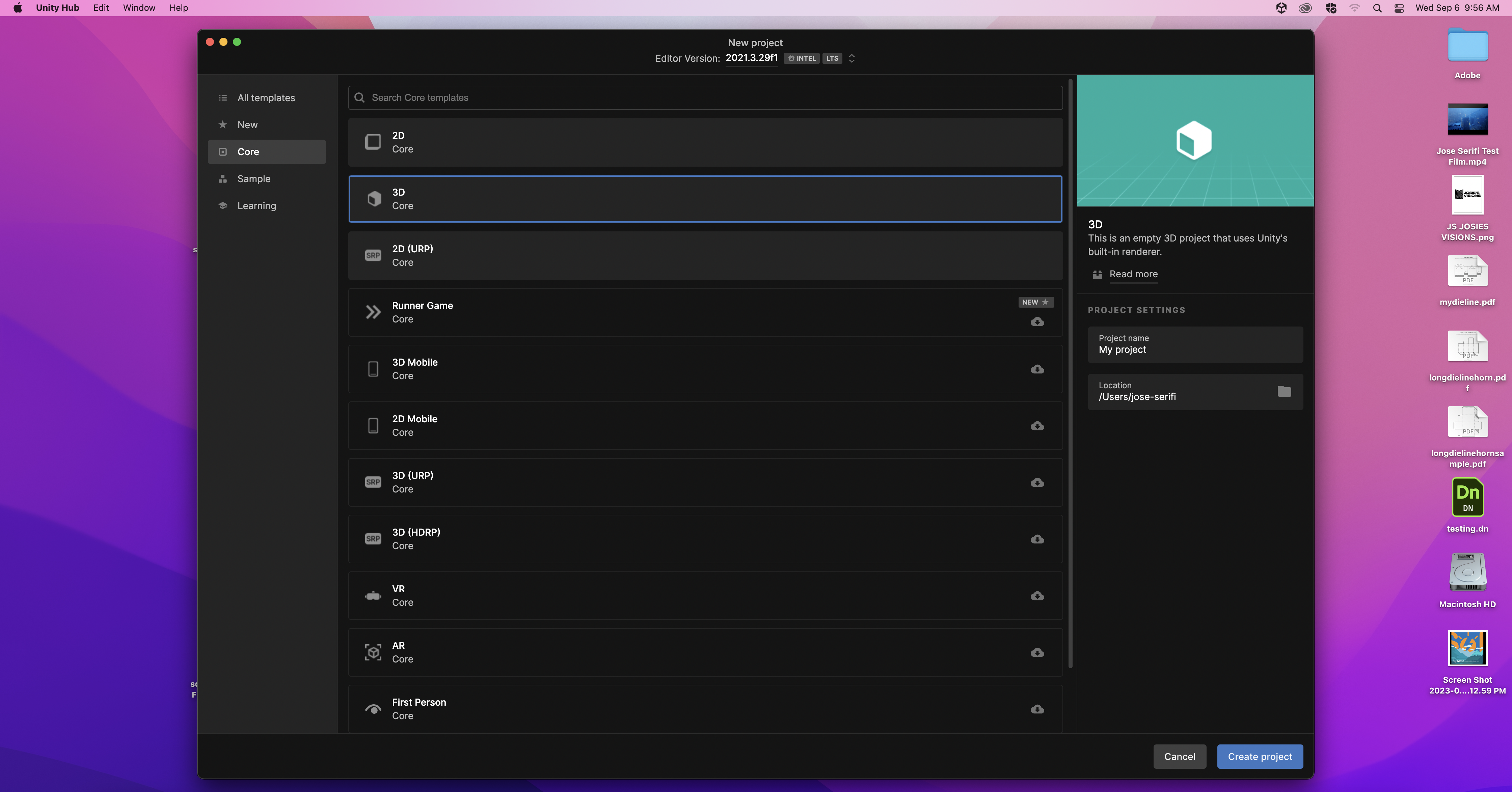Open the Help menu

[x=179, y=8]
